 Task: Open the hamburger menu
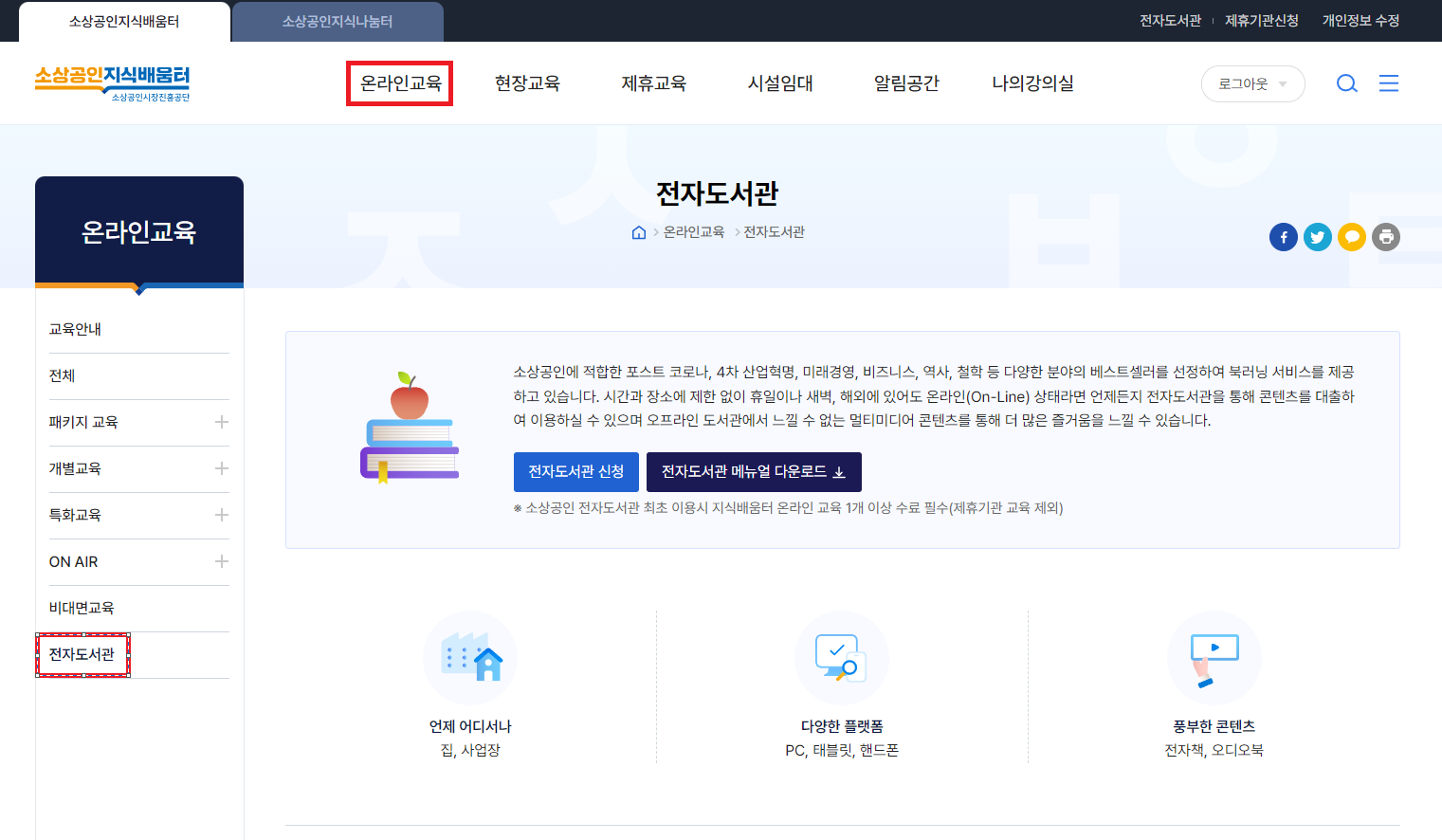1388,82
